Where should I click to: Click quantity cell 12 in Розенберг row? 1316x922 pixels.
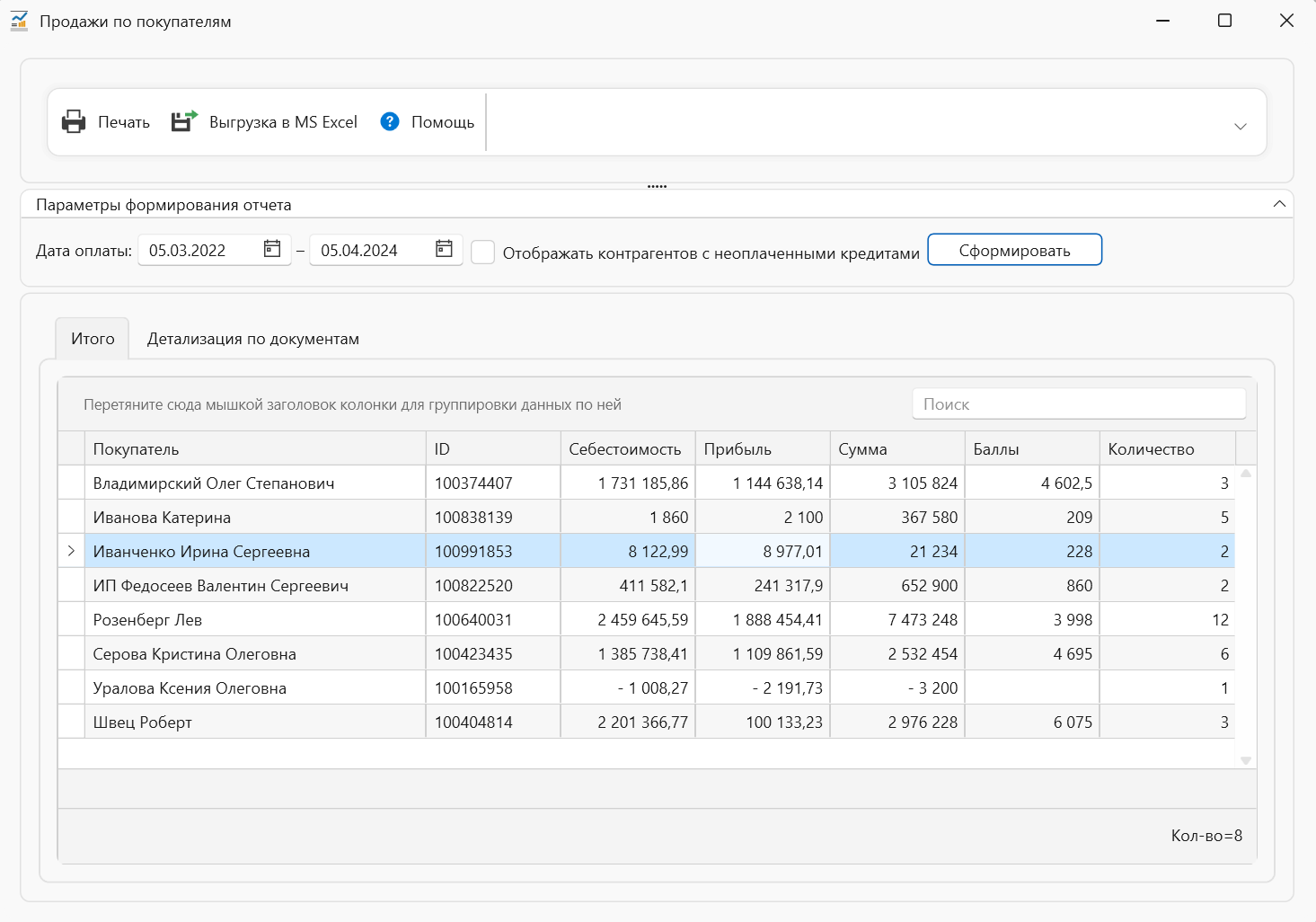click(x=1168, y=619)
